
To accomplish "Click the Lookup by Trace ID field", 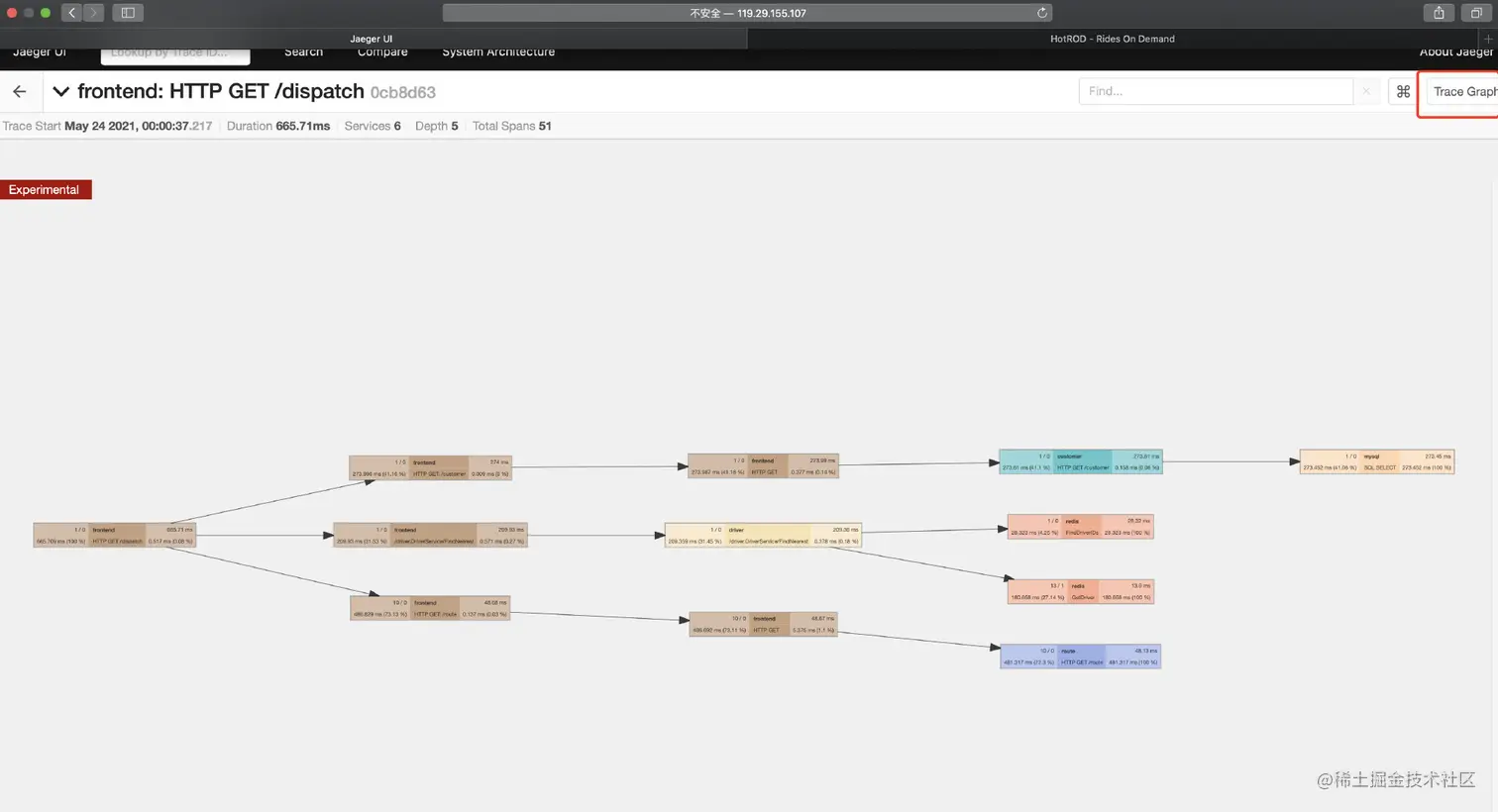I will click(175, 53).
